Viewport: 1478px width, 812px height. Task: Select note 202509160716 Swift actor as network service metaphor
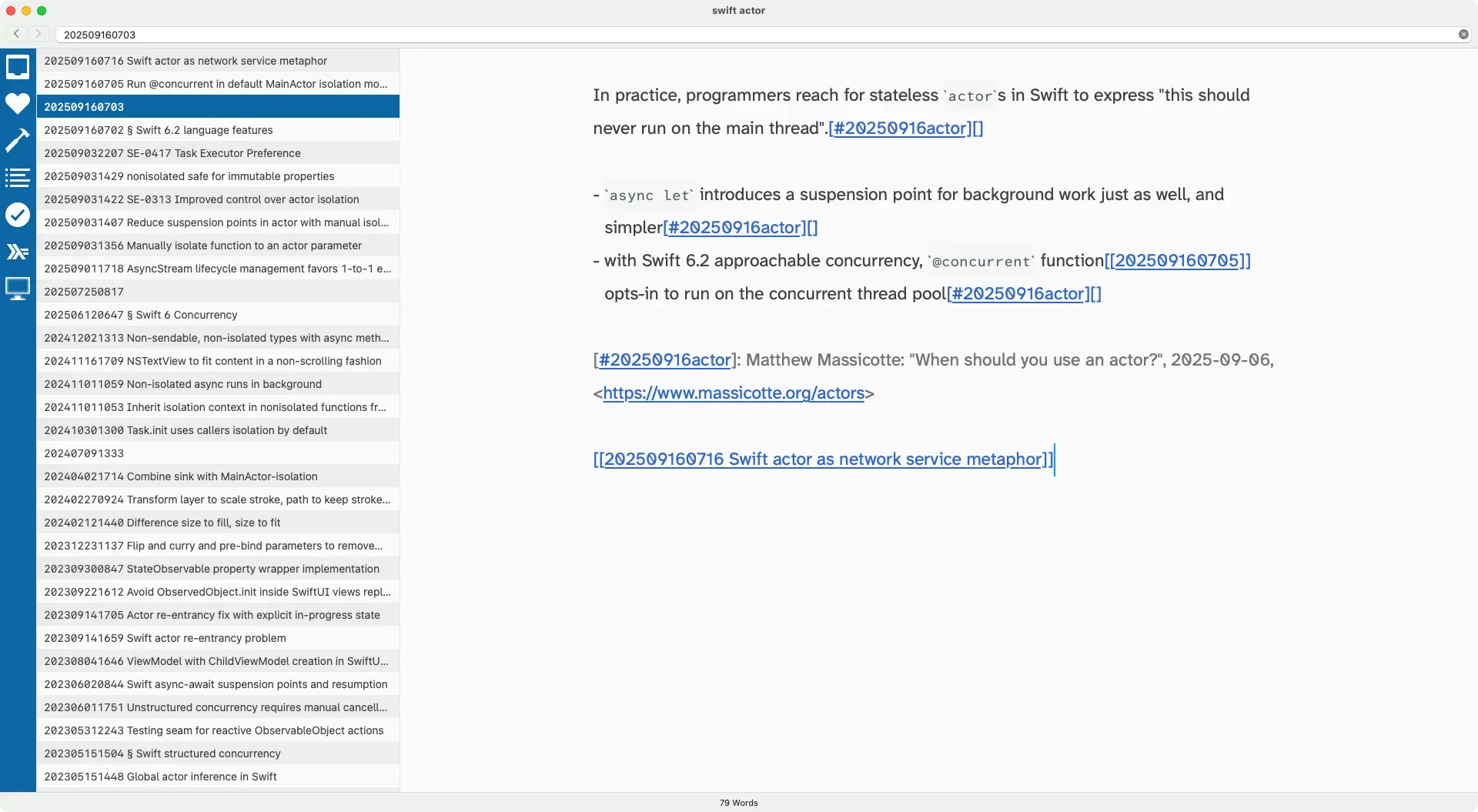point(218,61)
